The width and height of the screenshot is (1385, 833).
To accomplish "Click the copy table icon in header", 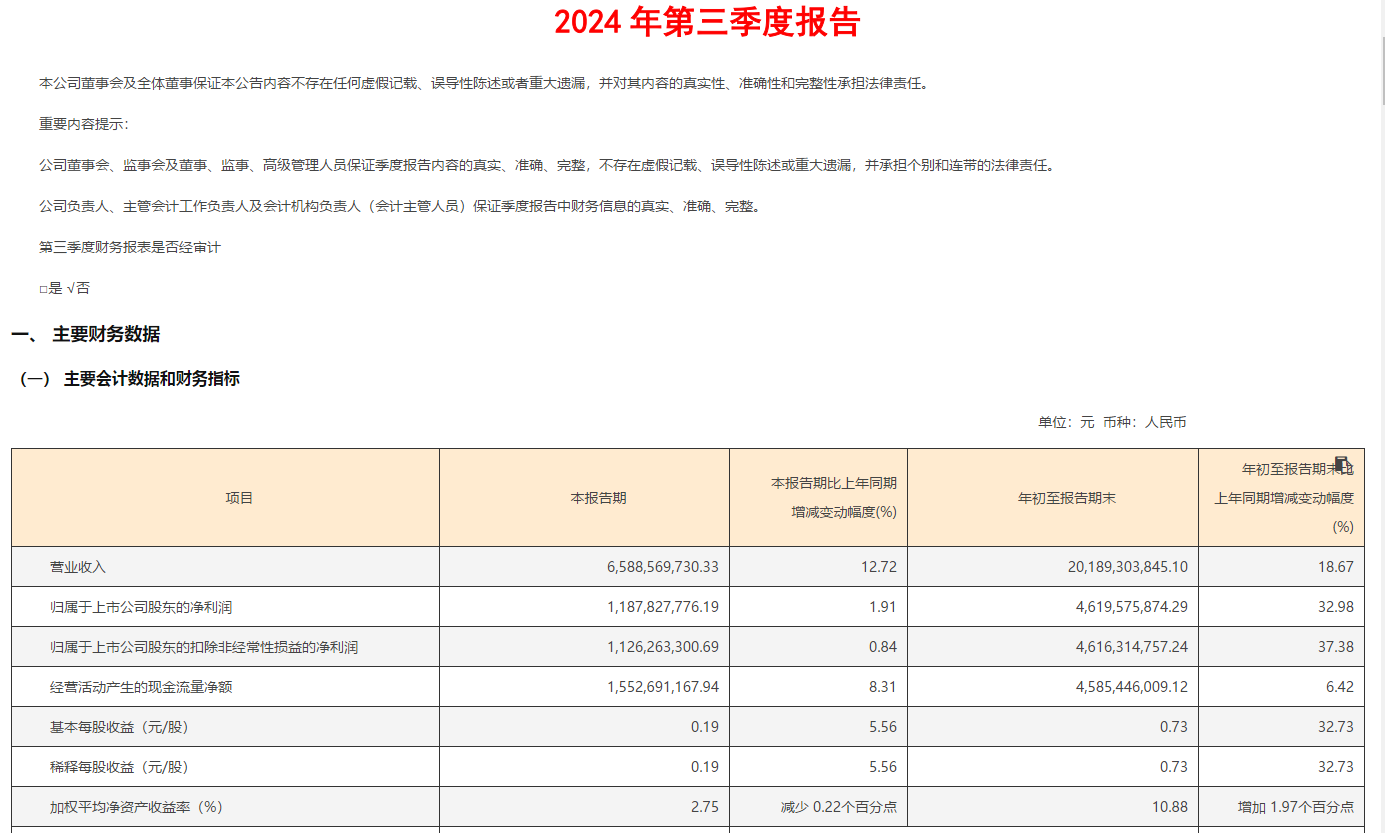I will coord(1342,464).
